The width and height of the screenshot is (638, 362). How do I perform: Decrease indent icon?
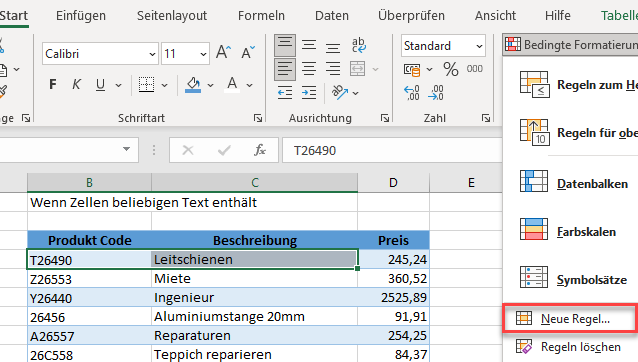pyautogui.click(x=285, y=93)
